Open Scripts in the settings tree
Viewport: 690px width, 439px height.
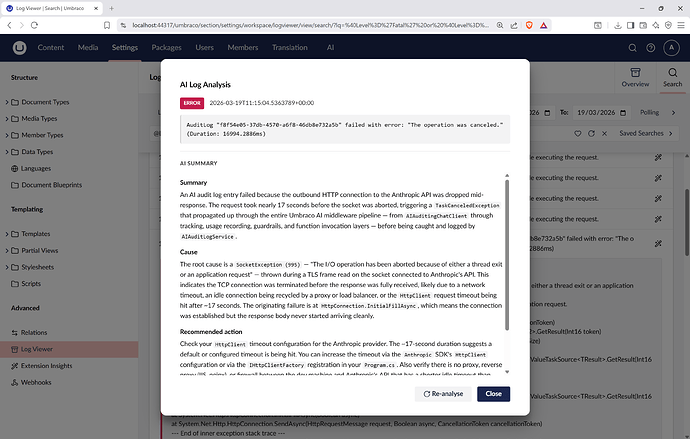(x=31, y=284)
